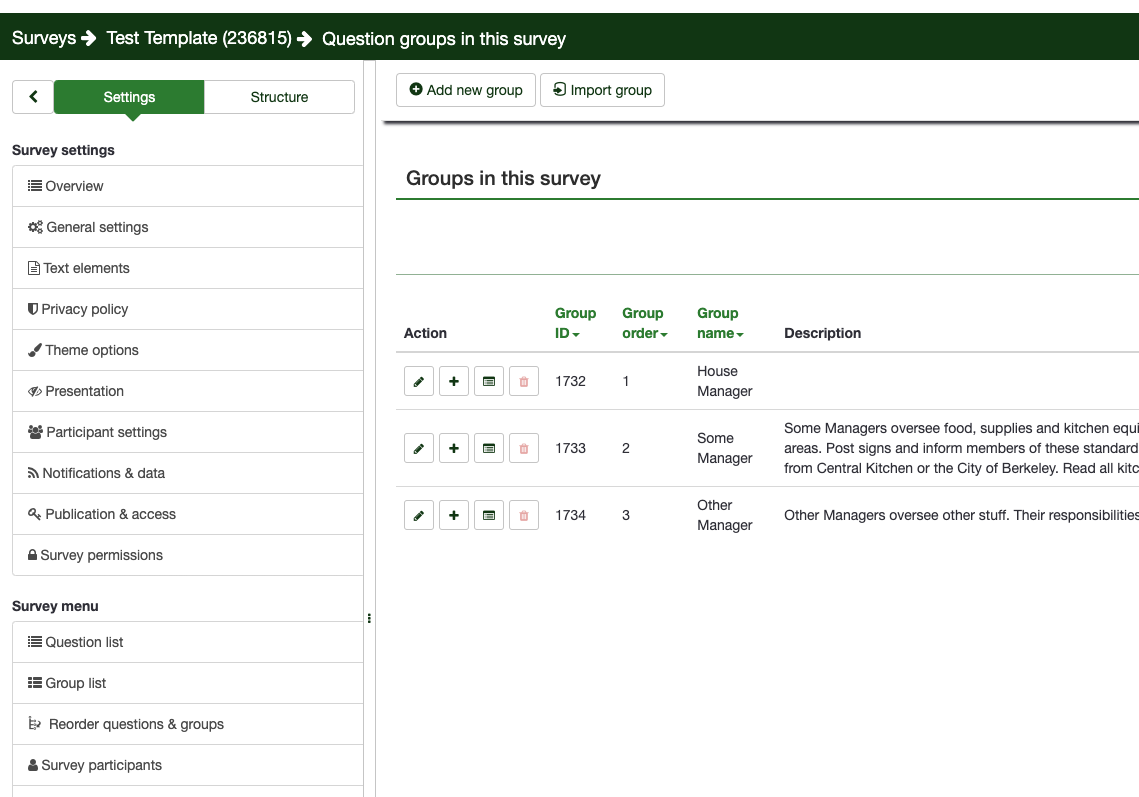This screenshot has width=1139, height=797.
Task: Sort table by Group name column
Action: [720, 323]
